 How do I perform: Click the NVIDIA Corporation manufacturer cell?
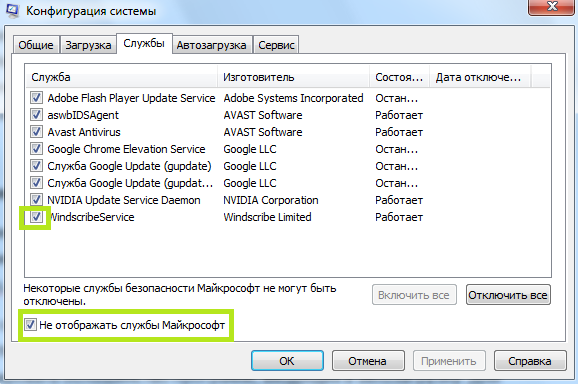271,200
